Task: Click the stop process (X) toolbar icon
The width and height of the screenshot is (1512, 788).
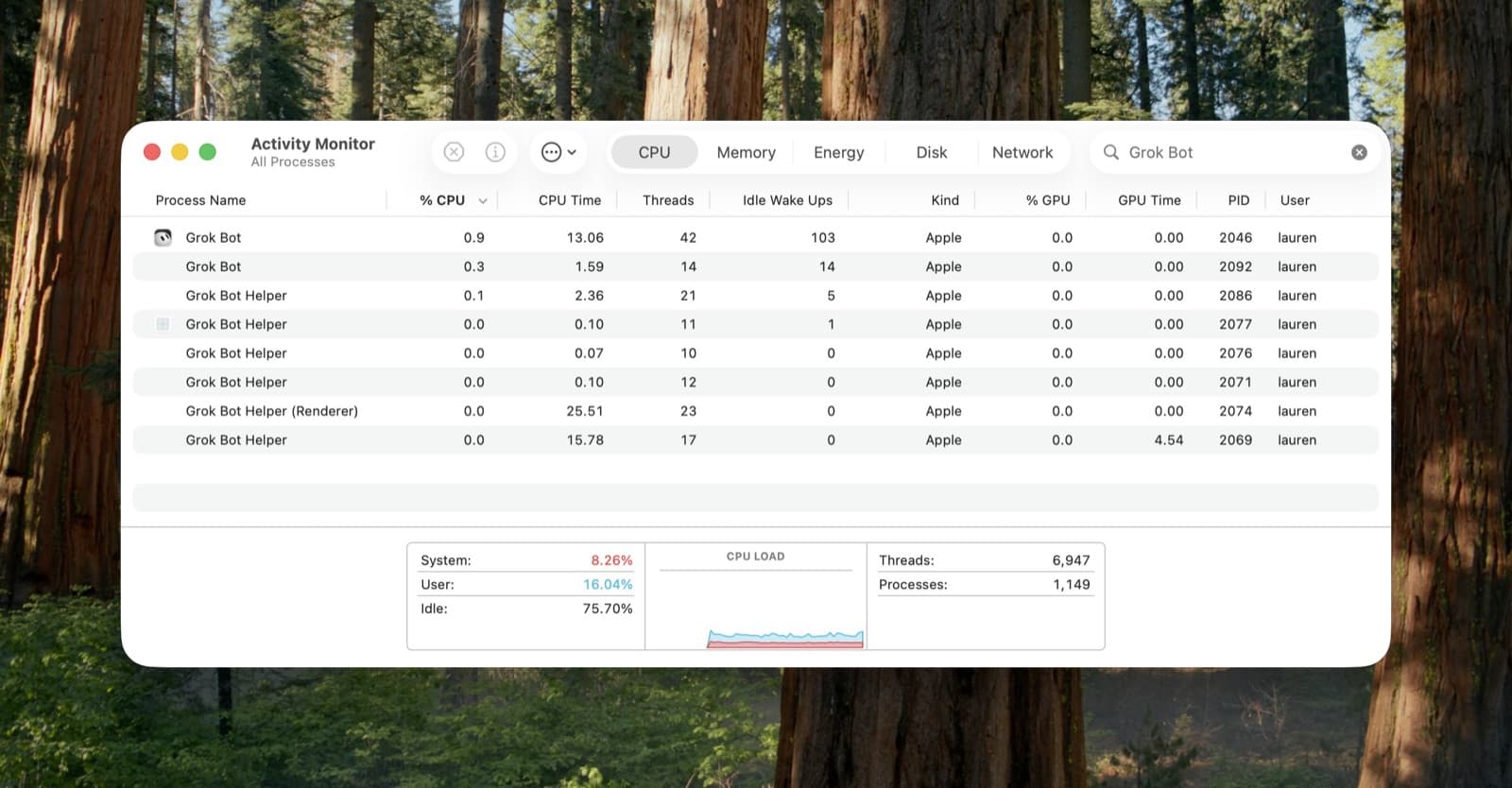Action: tap(454, 152)
